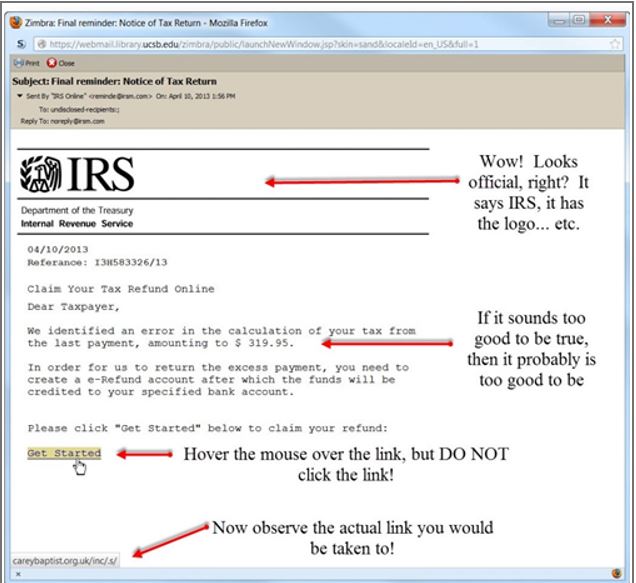Click the S icon left of the address bar
Image resolution: width=636 pixels, height=583 pixels.
[21, 44]
